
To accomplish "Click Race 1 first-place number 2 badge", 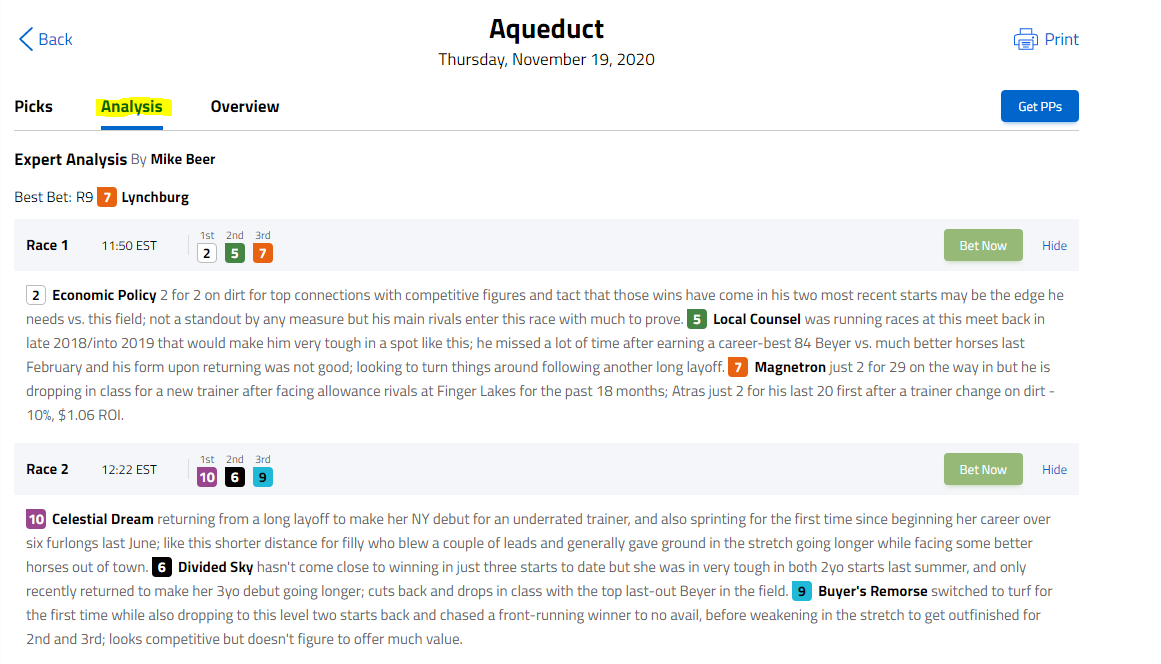I will point(207,253).
